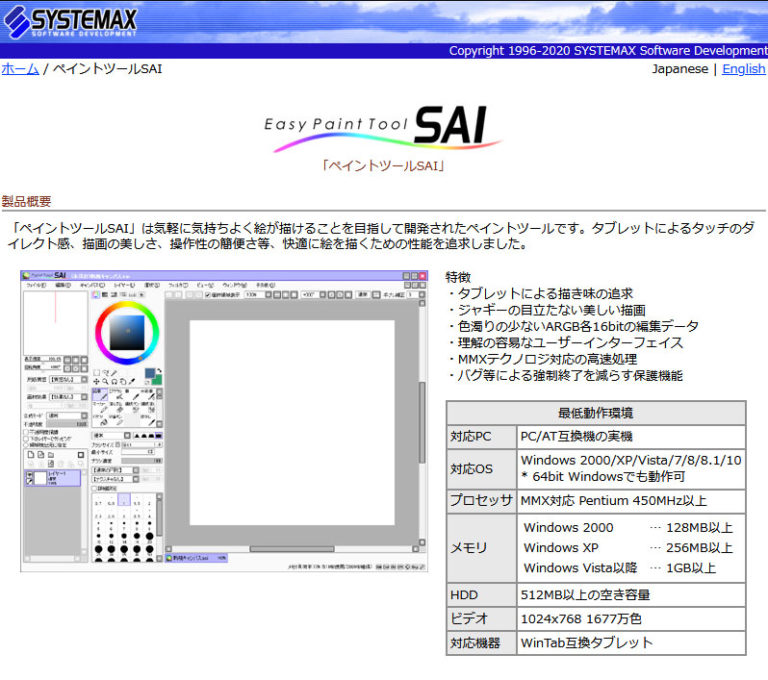Toggle the first checkbox under the opacity slider
The image size is (768, 680).
[x=26, y=432]
